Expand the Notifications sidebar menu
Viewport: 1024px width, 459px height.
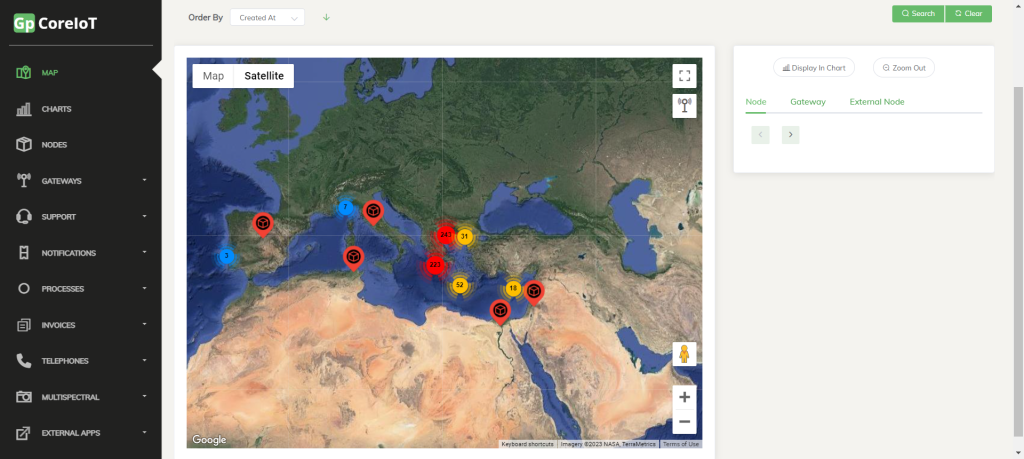(x=81, y=253)
